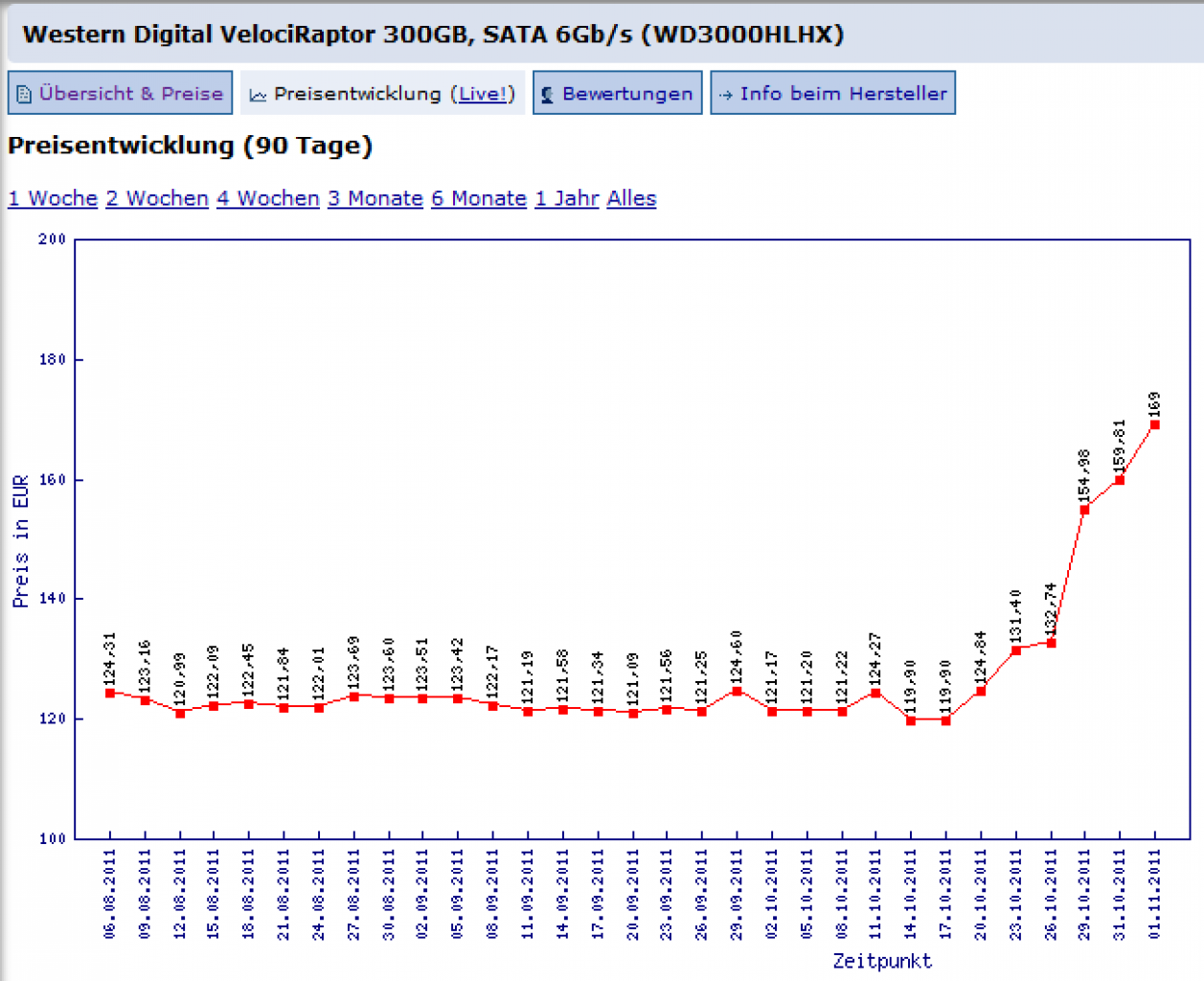This screenshot has height=981, width=1204.
Task: Show the 6 Monate price history
Action: [479, 198]
